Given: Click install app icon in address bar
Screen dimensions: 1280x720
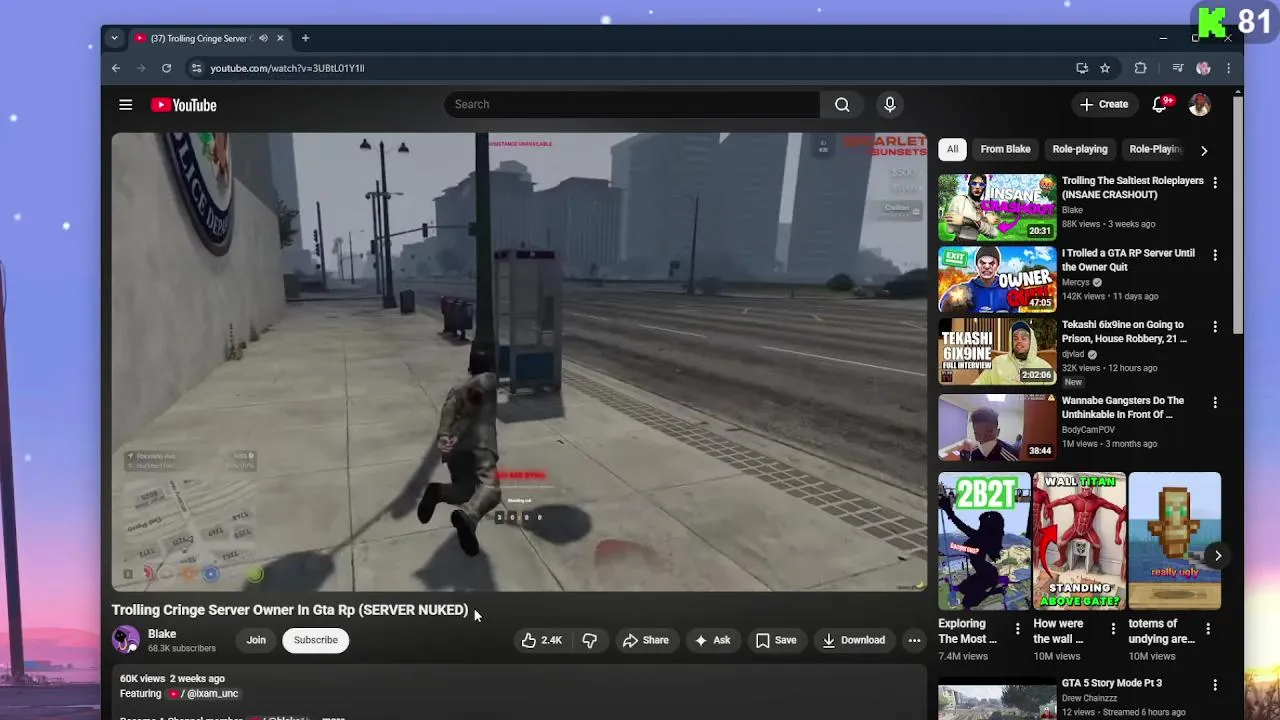Looking at the screenshot, I should click(x=1082, y=68).
